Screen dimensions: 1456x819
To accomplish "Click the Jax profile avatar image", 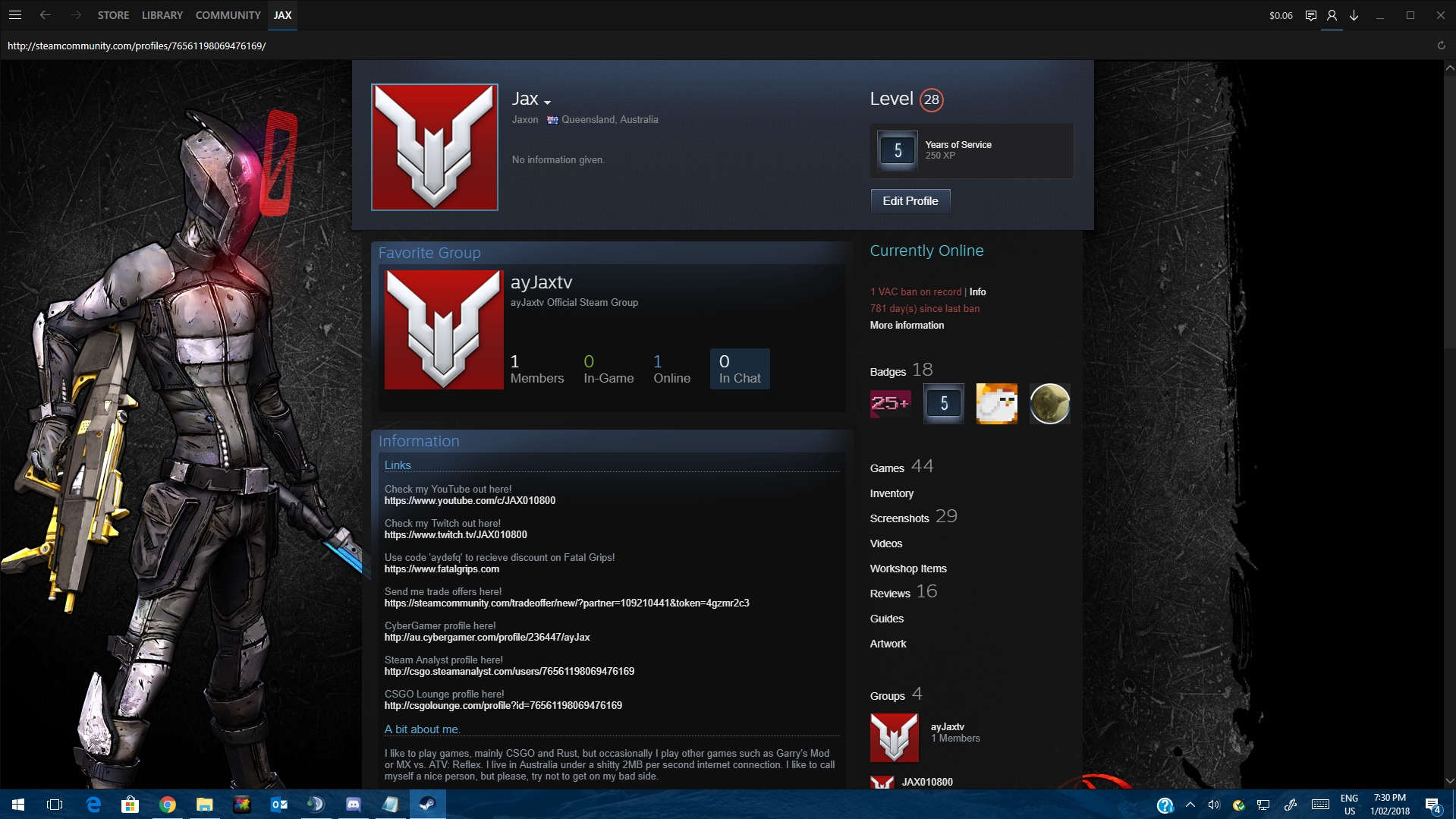I will tap(434, 147).
